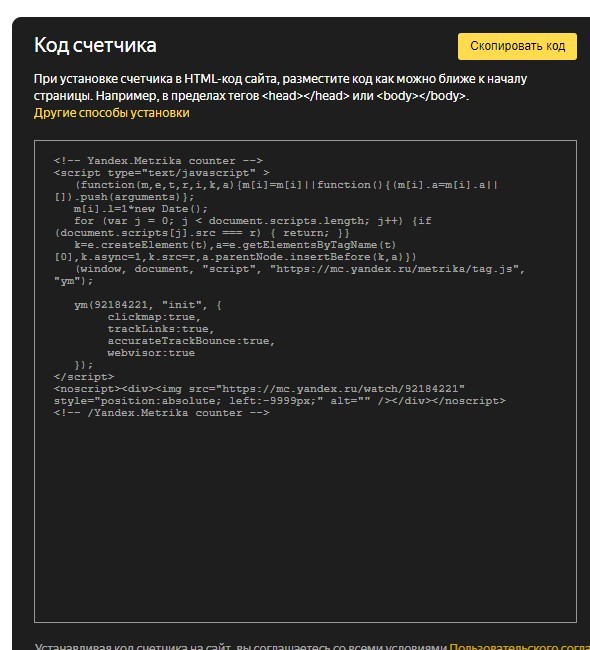
Task: Click the closing /Yandex.Metrika counter comment
Action: pyautogui.click(x=162, y=413)
